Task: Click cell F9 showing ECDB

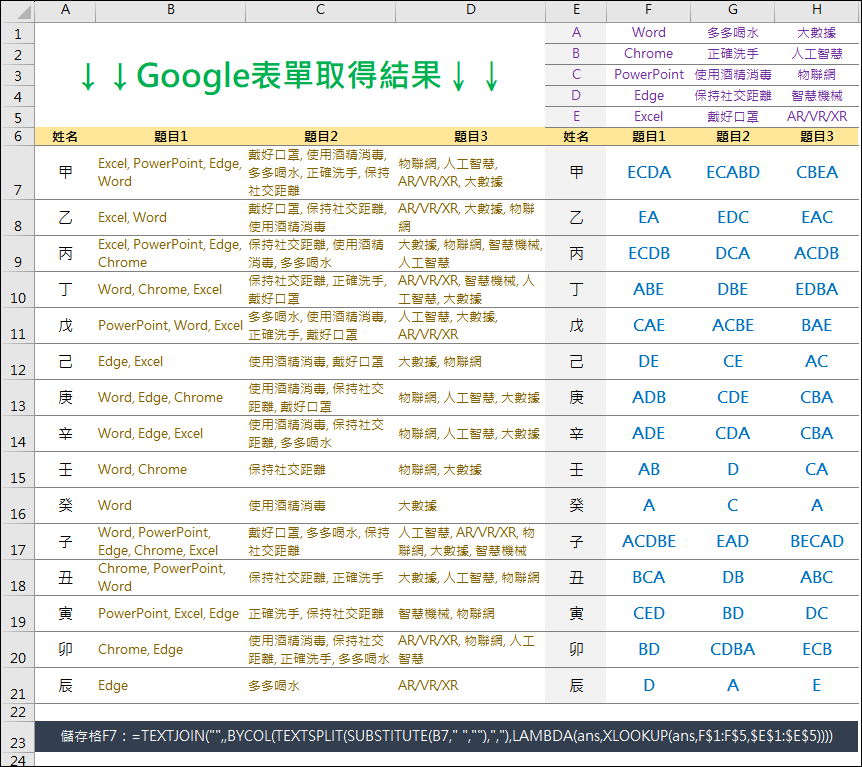Action: coord(649,253)
